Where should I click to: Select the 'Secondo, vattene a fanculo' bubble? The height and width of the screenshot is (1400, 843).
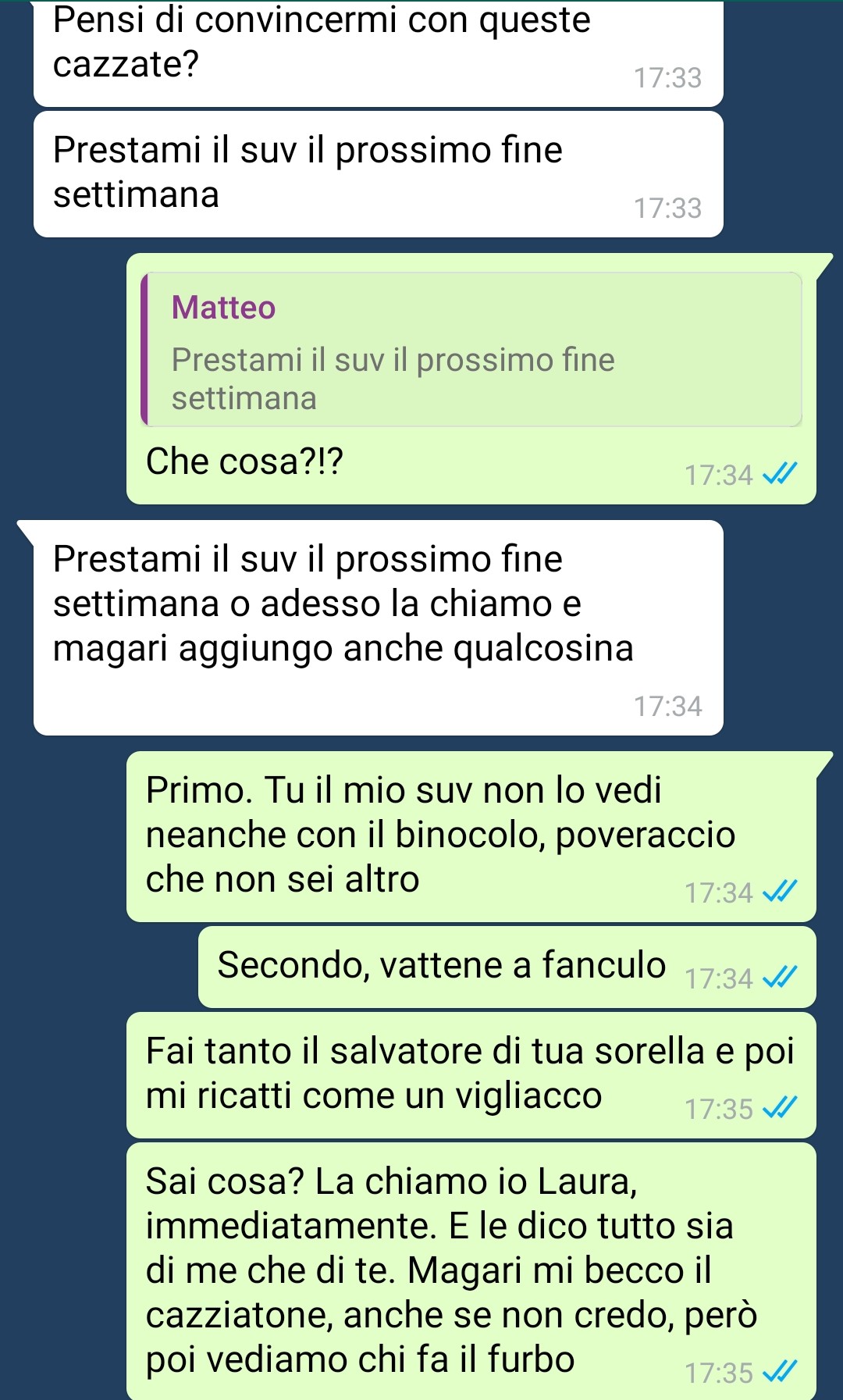click(507, 967)
